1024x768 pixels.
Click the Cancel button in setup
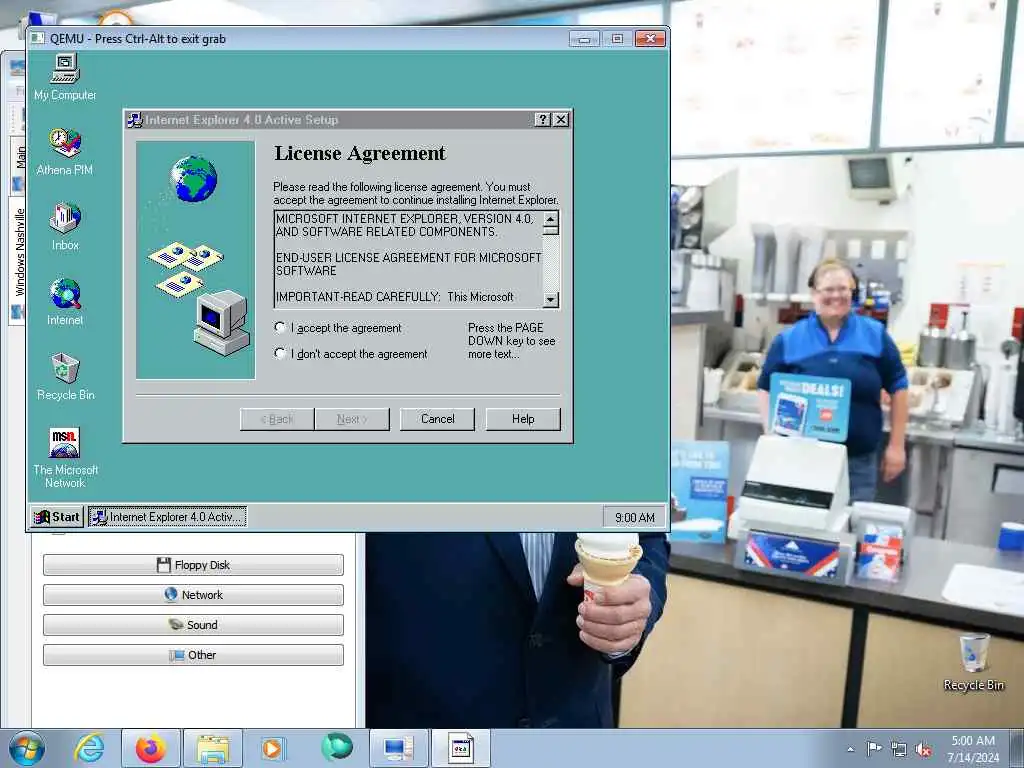pyautogui.click(x=437, y=419)
